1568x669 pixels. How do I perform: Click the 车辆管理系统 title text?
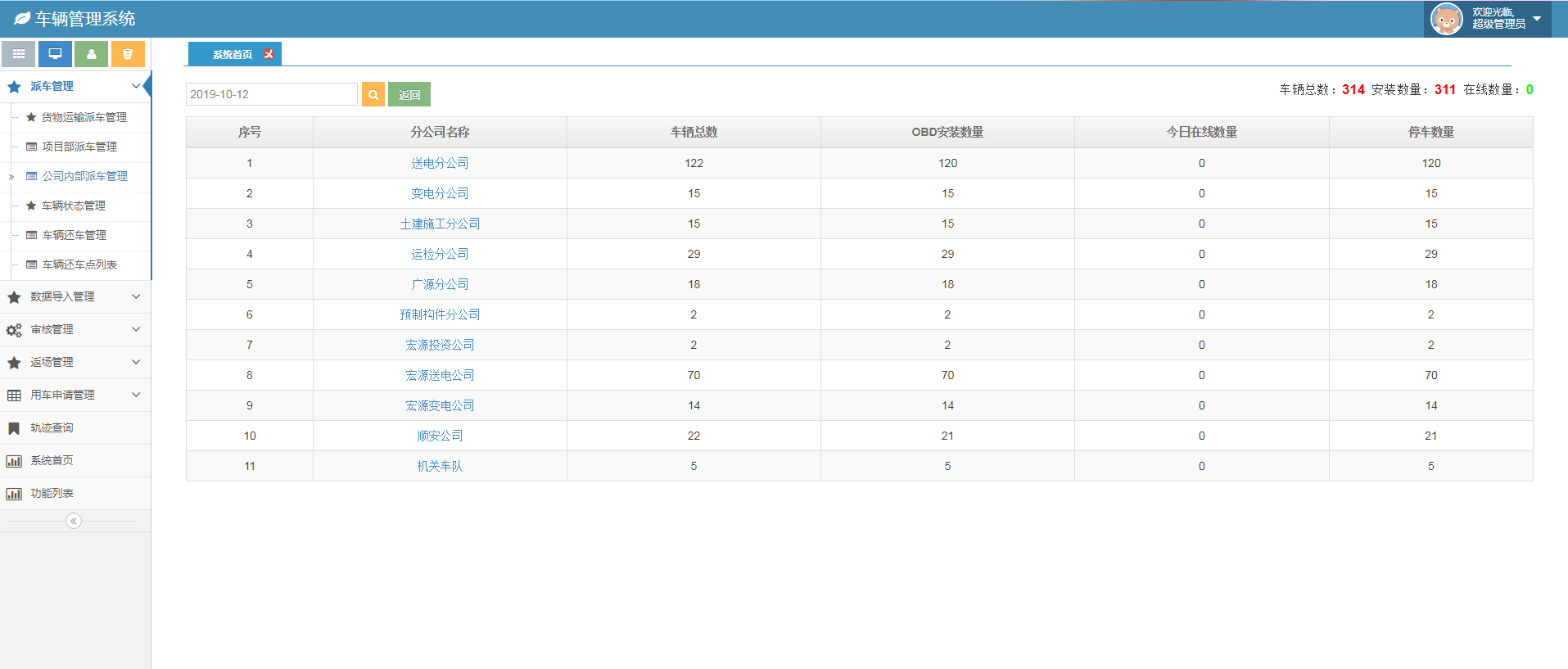coord(85,18)
